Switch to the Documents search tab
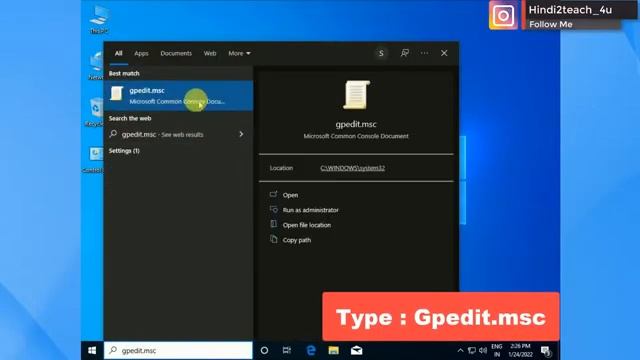The image size is (640, 360). tap(176, 53)
